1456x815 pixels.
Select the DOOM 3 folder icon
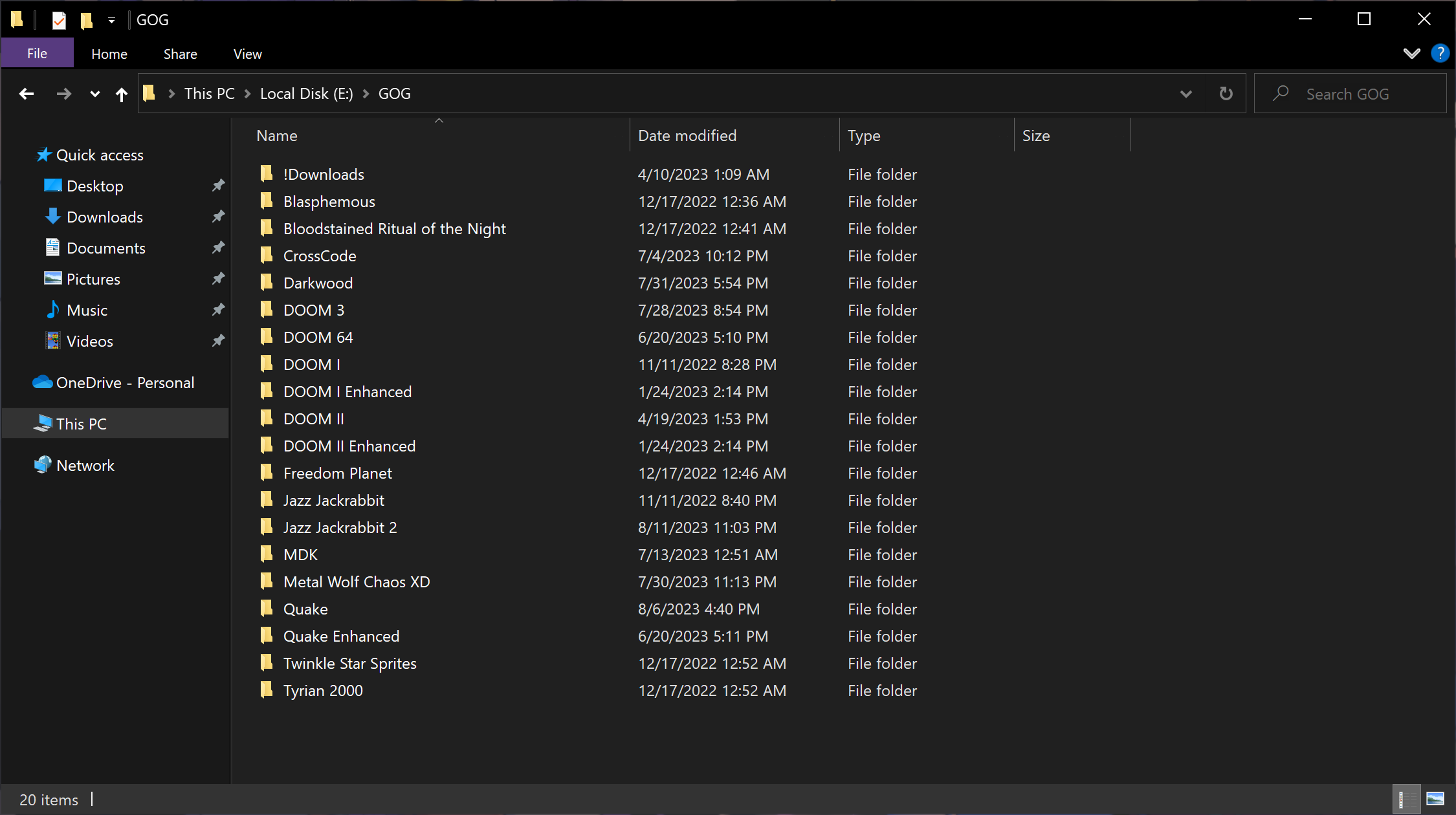coord(267,309)
